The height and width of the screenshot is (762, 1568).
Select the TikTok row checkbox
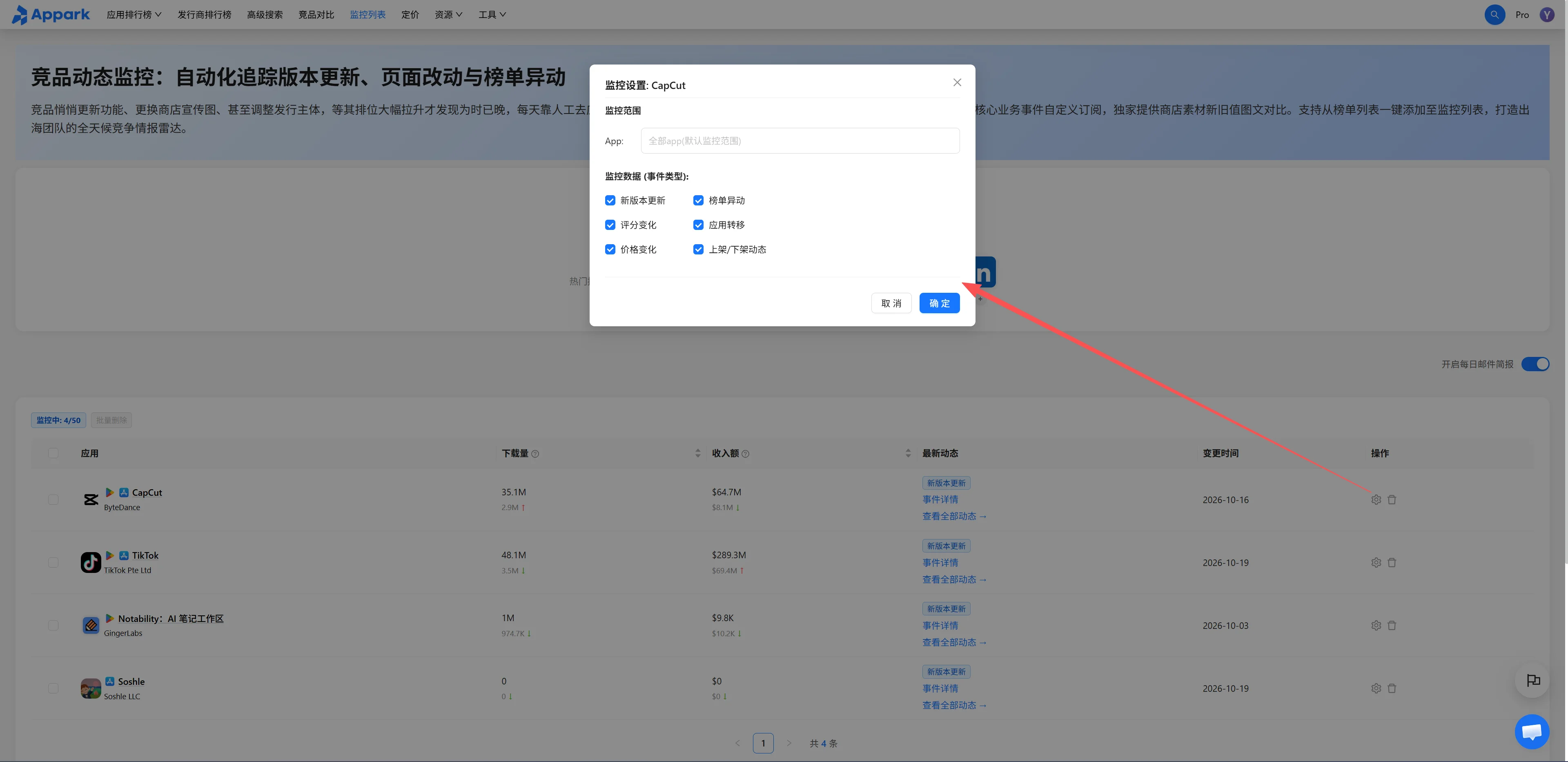click(x=53, y=562)
